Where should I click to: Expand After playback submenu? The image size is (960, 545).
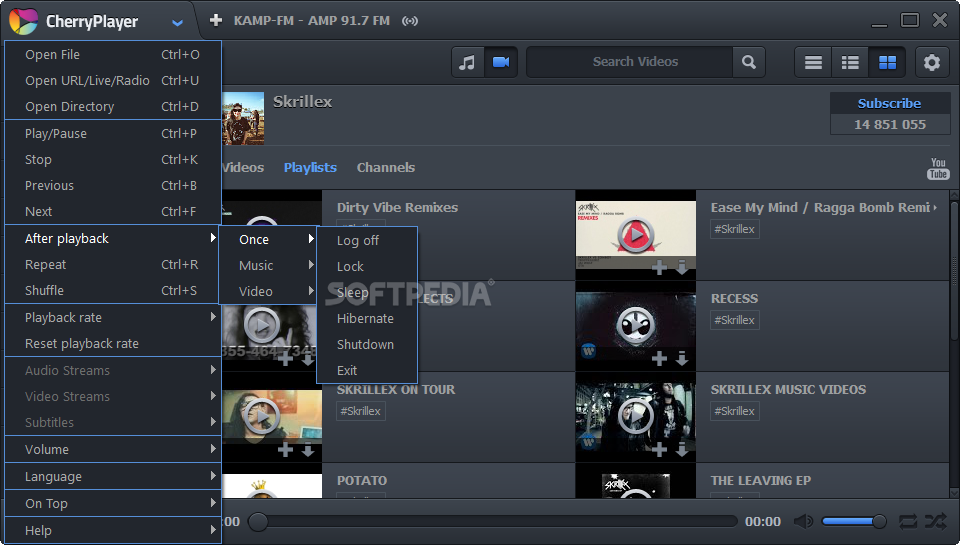pos(113,238)
